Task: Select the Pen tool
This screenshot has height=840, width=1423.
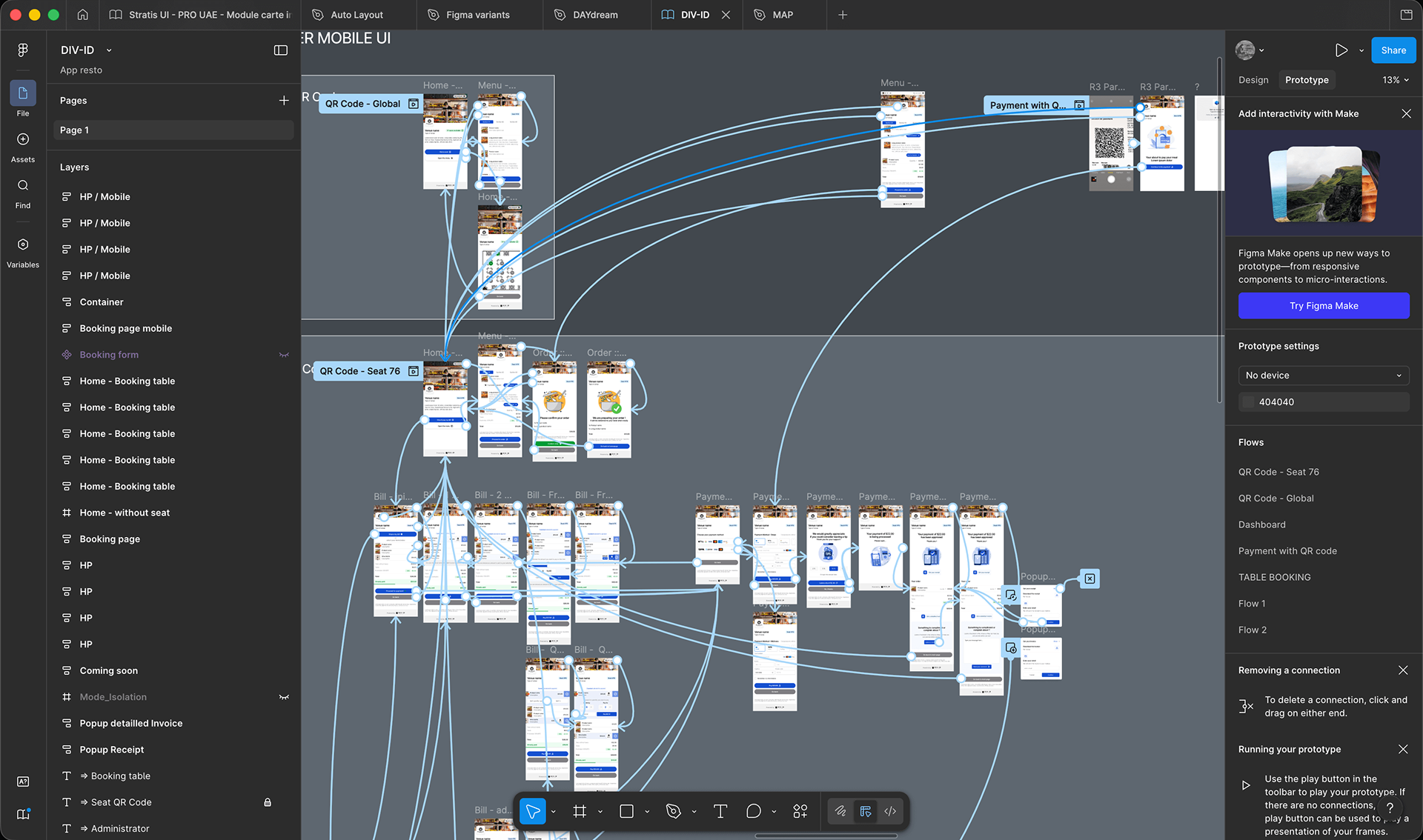Action: click(673, 812)
